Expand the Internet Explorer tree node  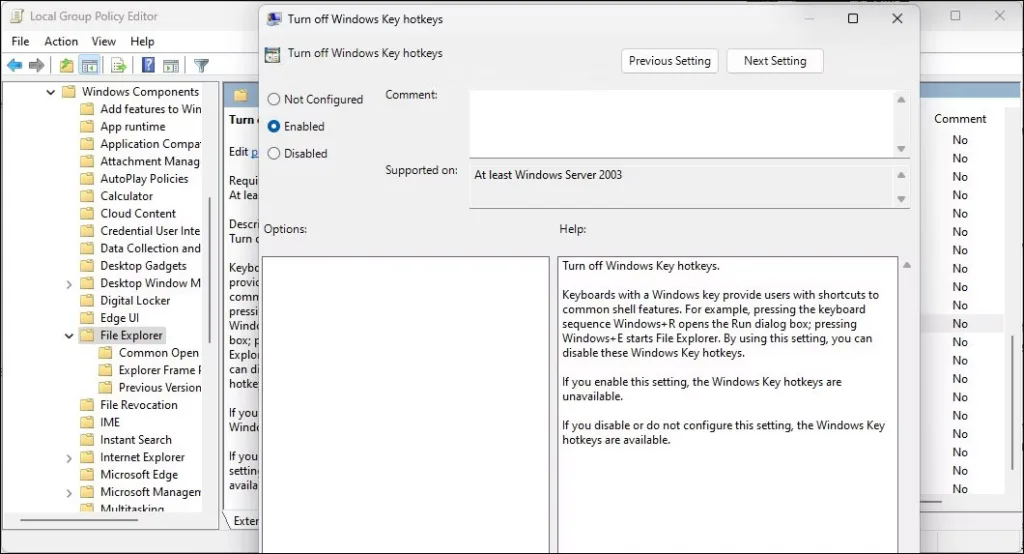tap(69, 458)
